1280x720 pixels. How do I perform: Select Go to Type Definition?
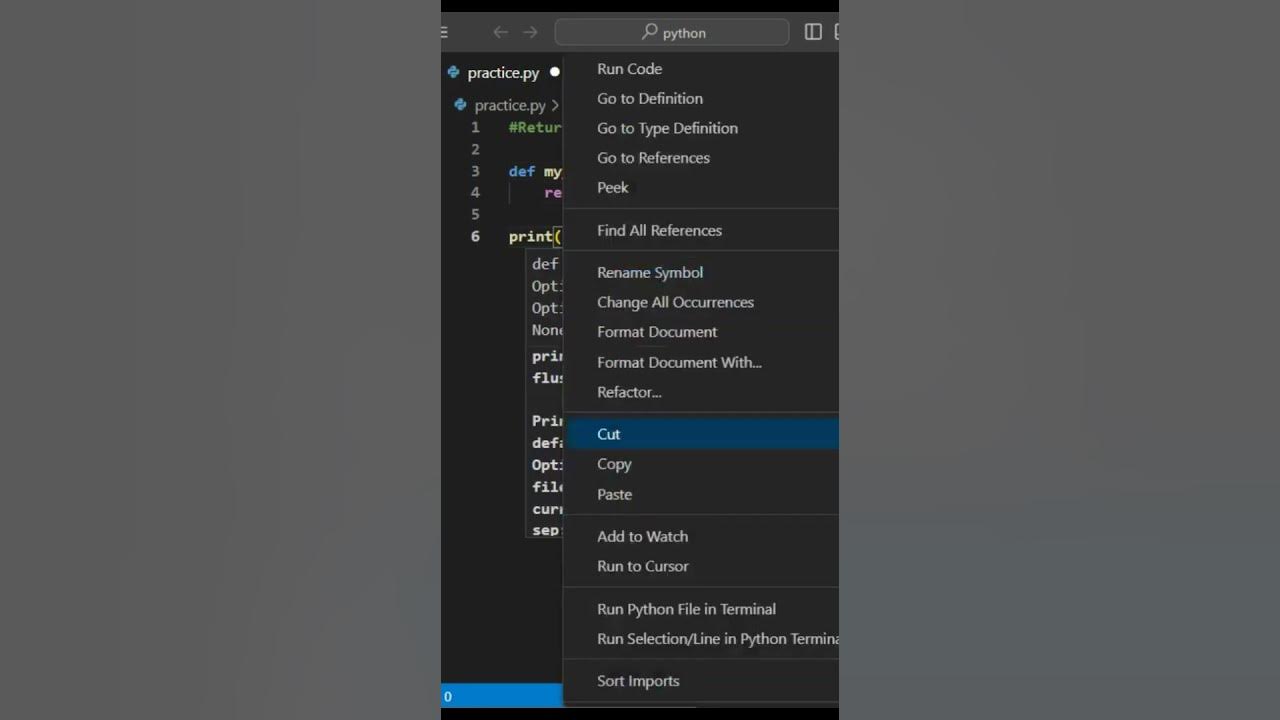click(667, 128)
